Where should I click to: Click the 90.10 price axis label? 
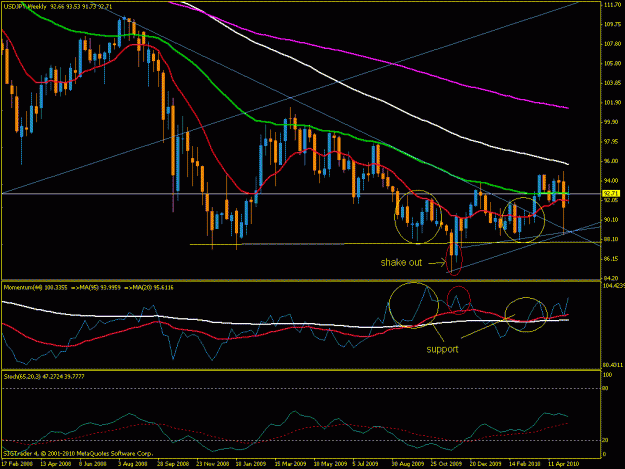pos(612,220)
